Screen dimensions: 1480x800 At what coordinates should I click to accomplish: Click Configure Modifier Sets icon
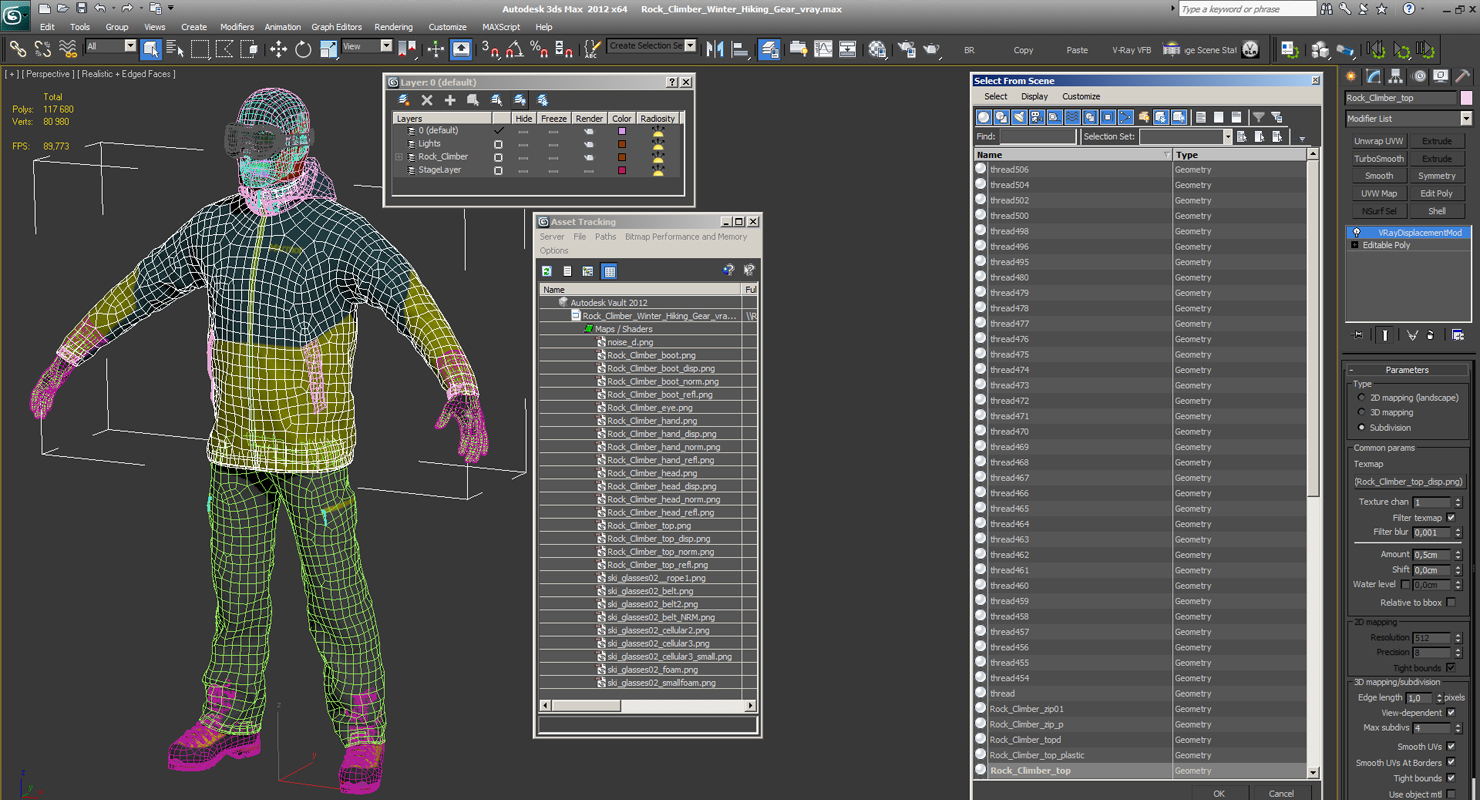point(1458,335)
